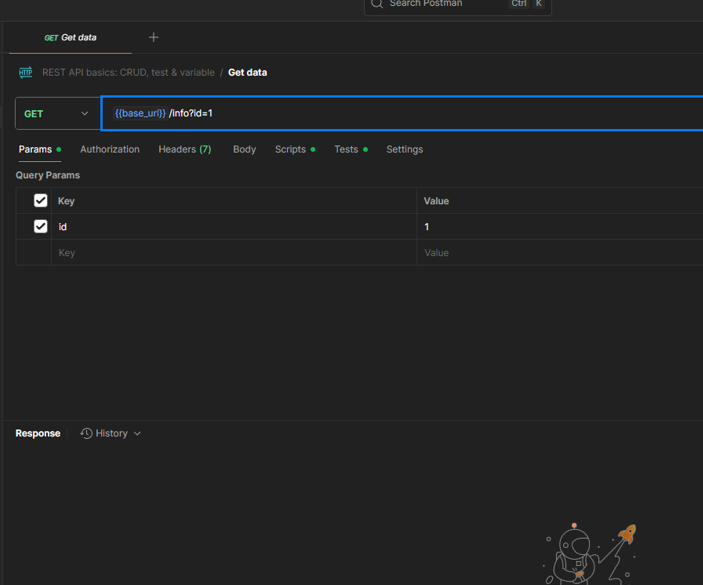Viewport: 703px width, 585px height.
Task: Click the REST API basics breadcrumb link
Action: pyautogui.click(x=128, y=73)
